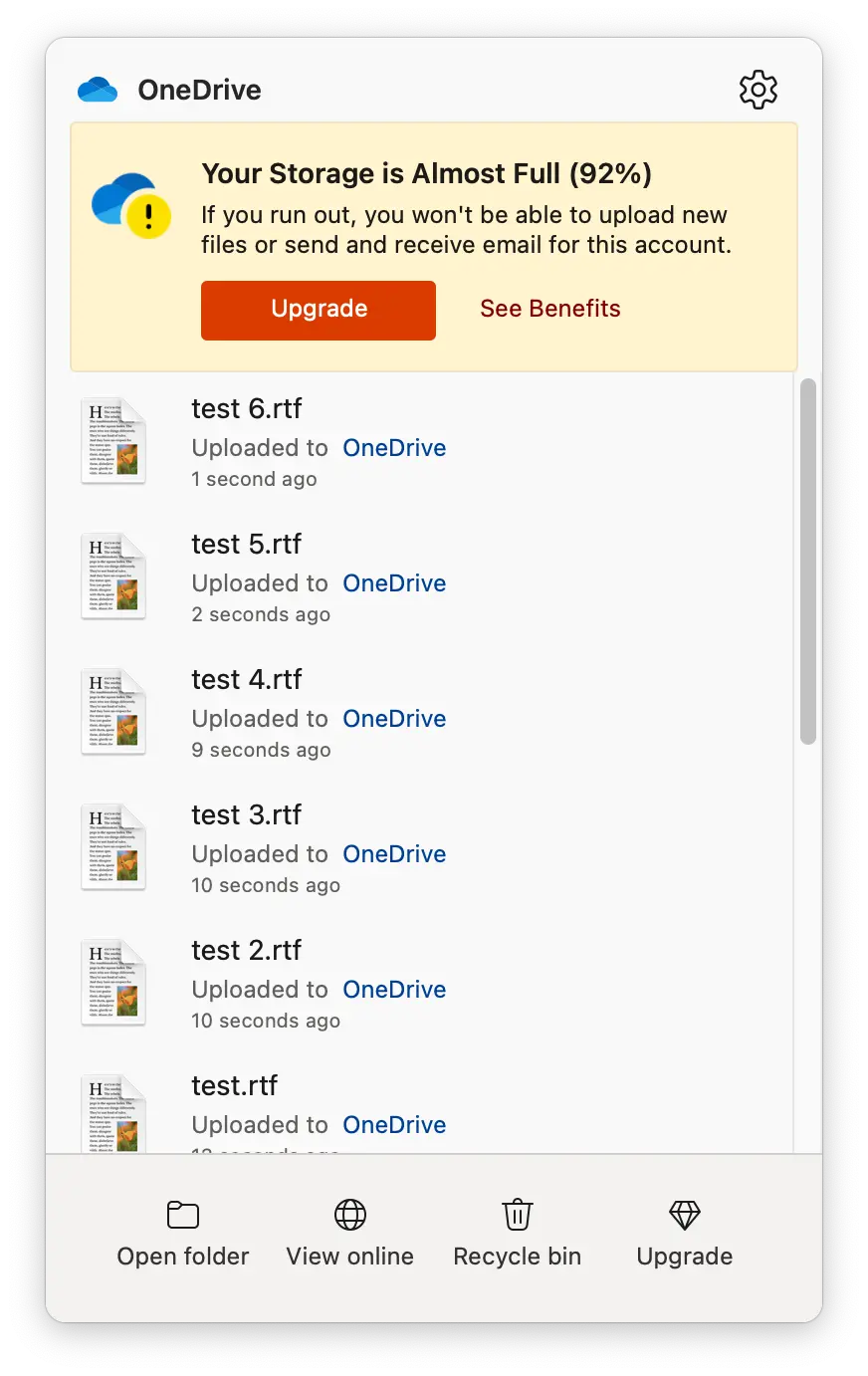Follow OneDrive link under test 6.rtf
This screenshot has height=1376, width=868.
tap(394, 448)
